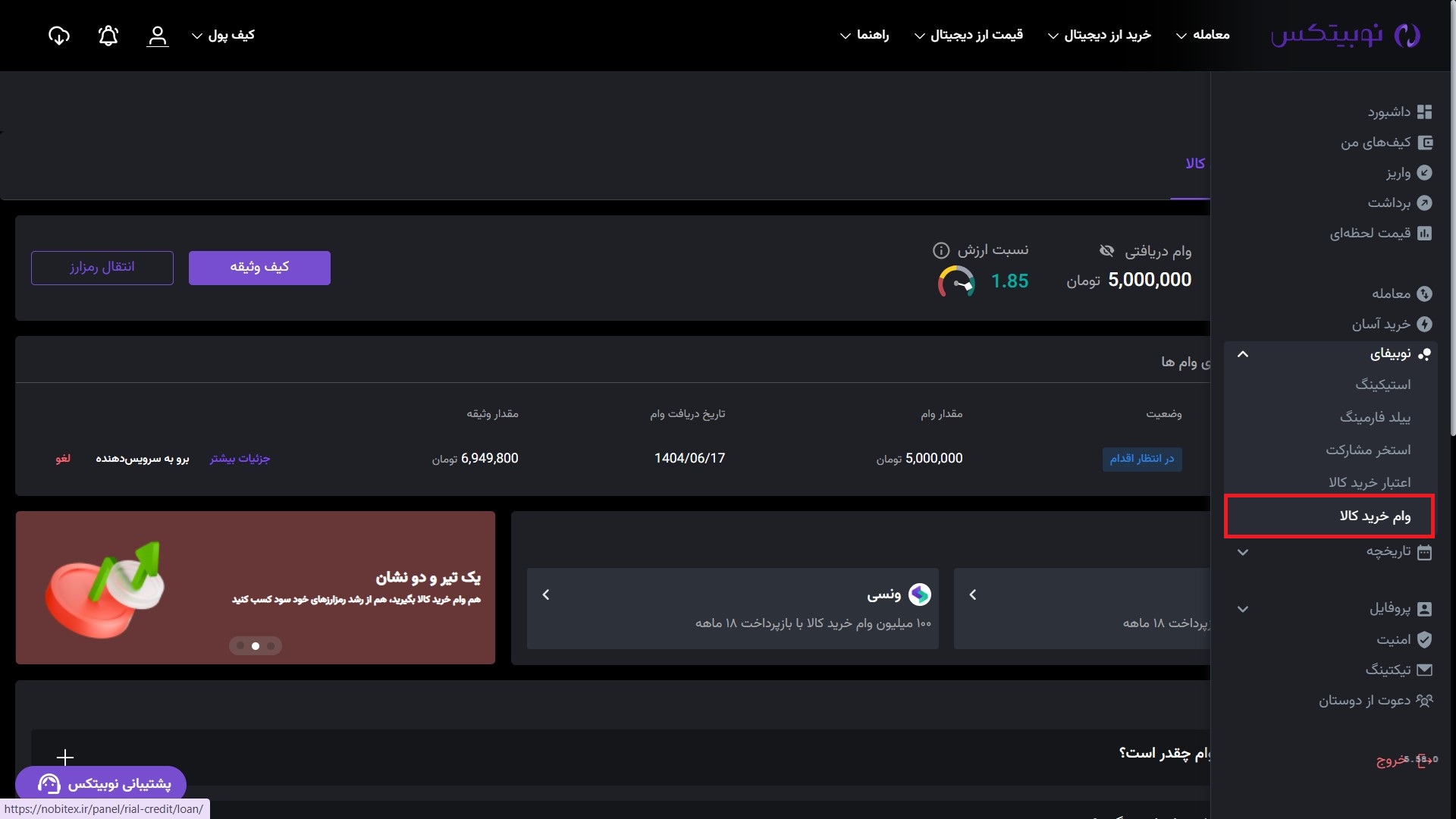Expand the History (تاریخچه) sidebar section

1242,552
